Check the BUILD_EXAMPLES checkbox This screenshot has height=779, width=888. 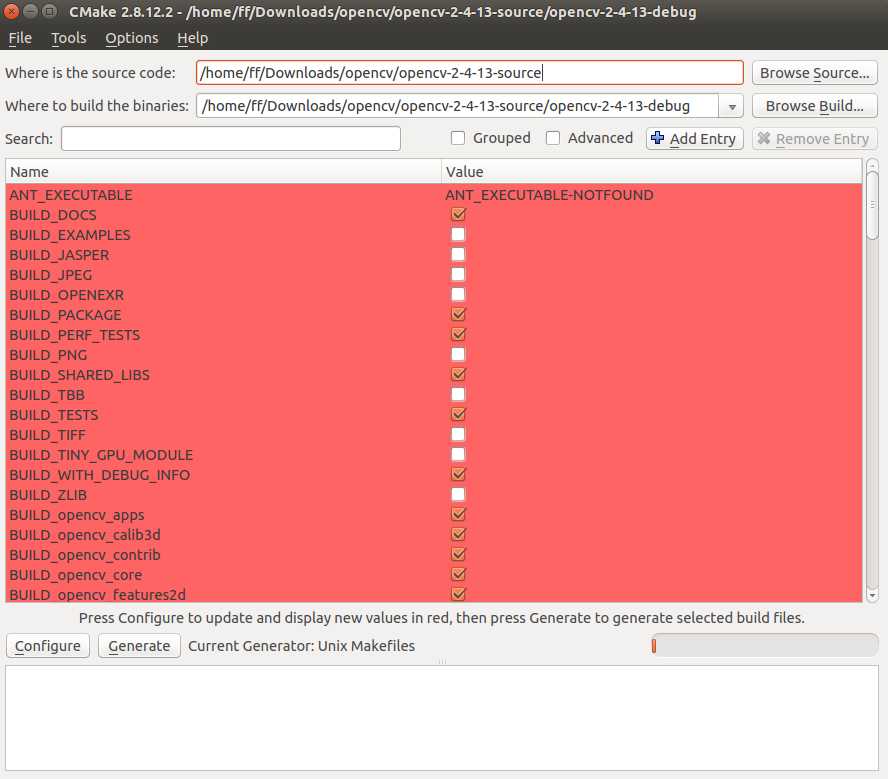pos(458,234)
